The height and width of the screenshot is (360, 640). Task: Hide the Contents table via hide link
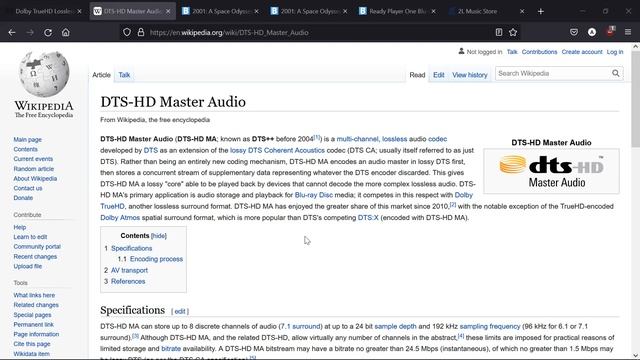click(158, 236)
